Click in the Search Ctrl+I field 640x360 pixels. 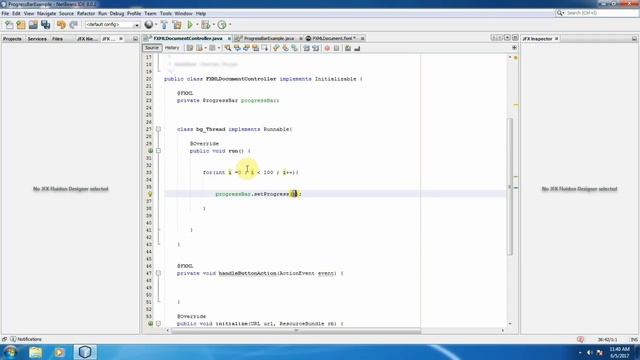point(598,13)
